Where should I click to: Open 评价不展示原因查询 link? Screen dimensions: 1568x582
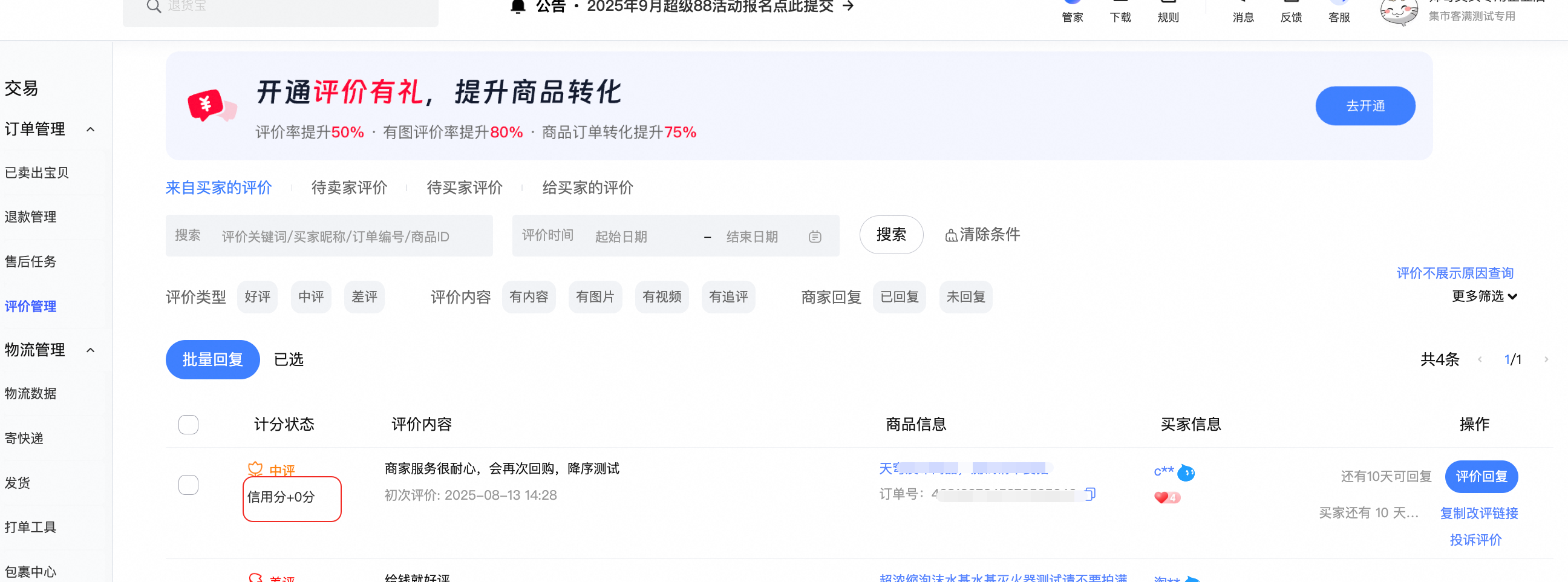pos(1455,273)
